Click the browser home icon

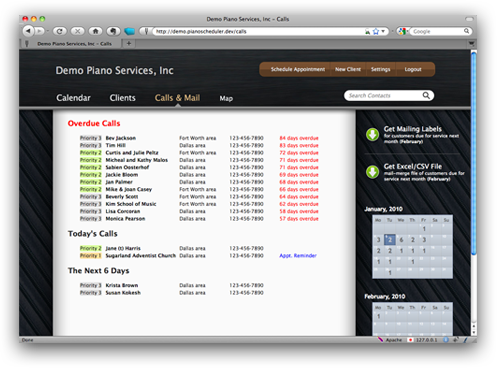[95, 31]
